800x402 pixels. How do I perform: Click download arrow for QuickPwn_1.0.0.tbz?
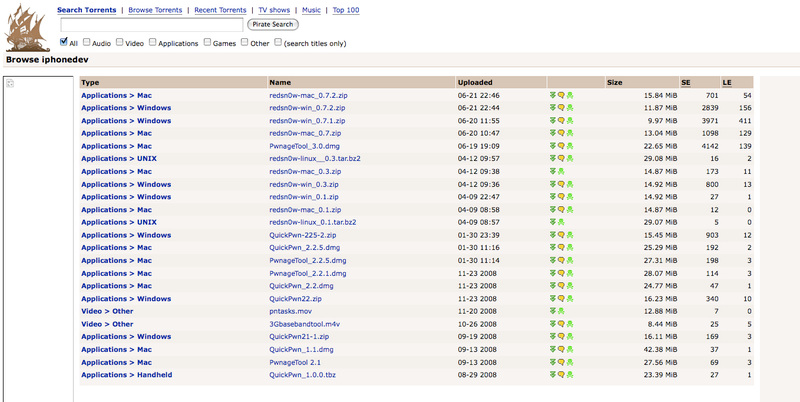point(553,374)
